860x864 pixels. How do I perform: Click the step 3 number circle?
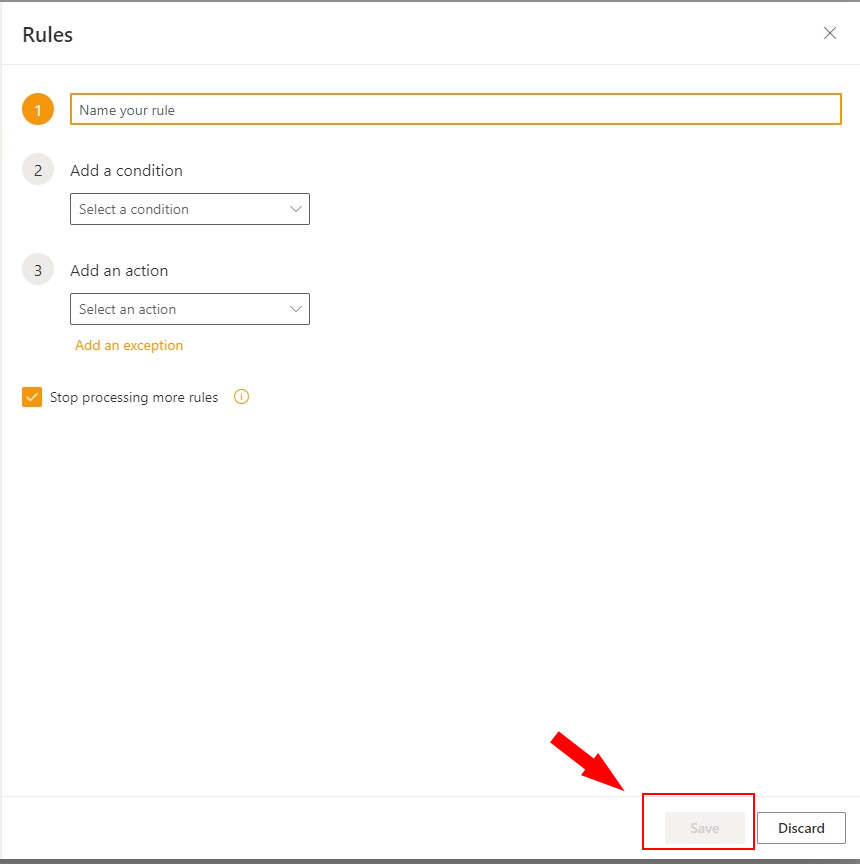coord(38,270)
